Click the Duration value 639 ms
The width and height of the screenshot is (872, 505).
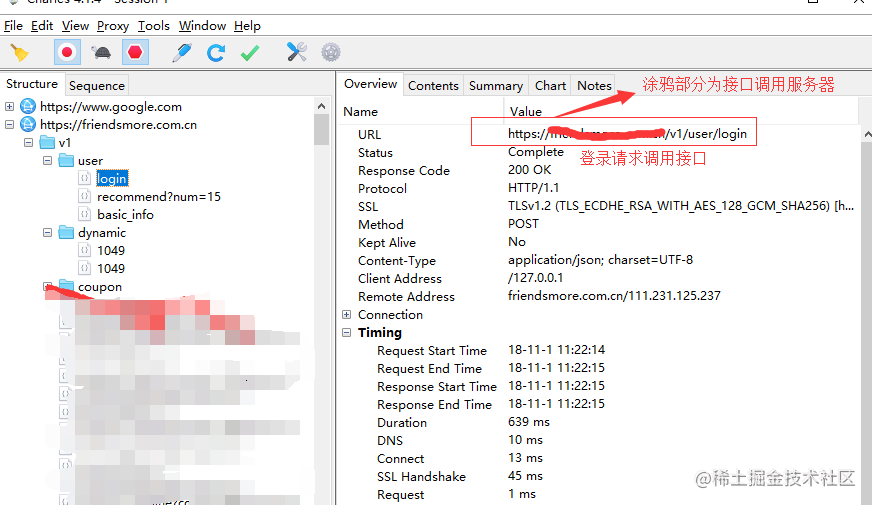[528, 422]
